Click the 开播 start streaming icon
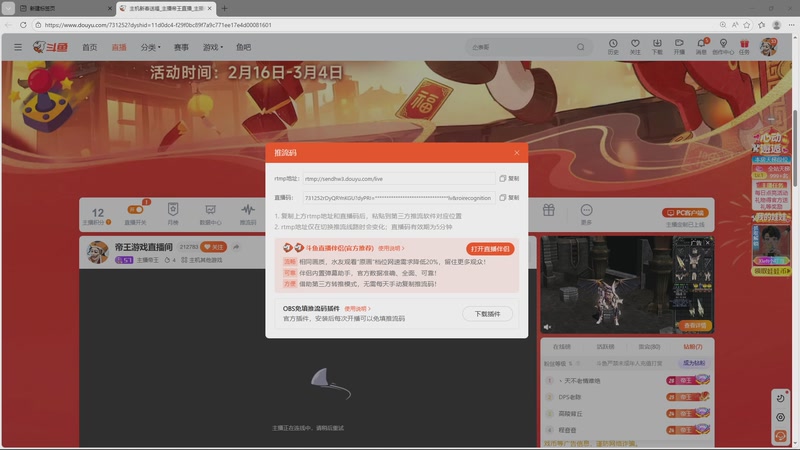 [x=679, y=47]
